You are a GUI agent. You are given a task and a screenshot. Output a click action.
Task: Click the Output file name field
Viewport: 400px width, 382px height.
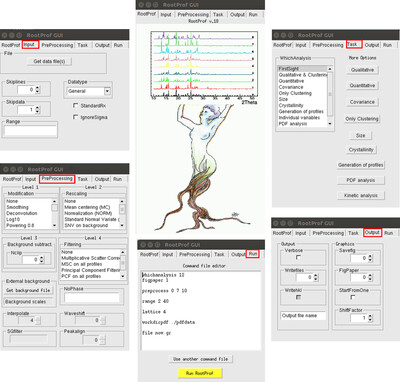tap(303, 315)
